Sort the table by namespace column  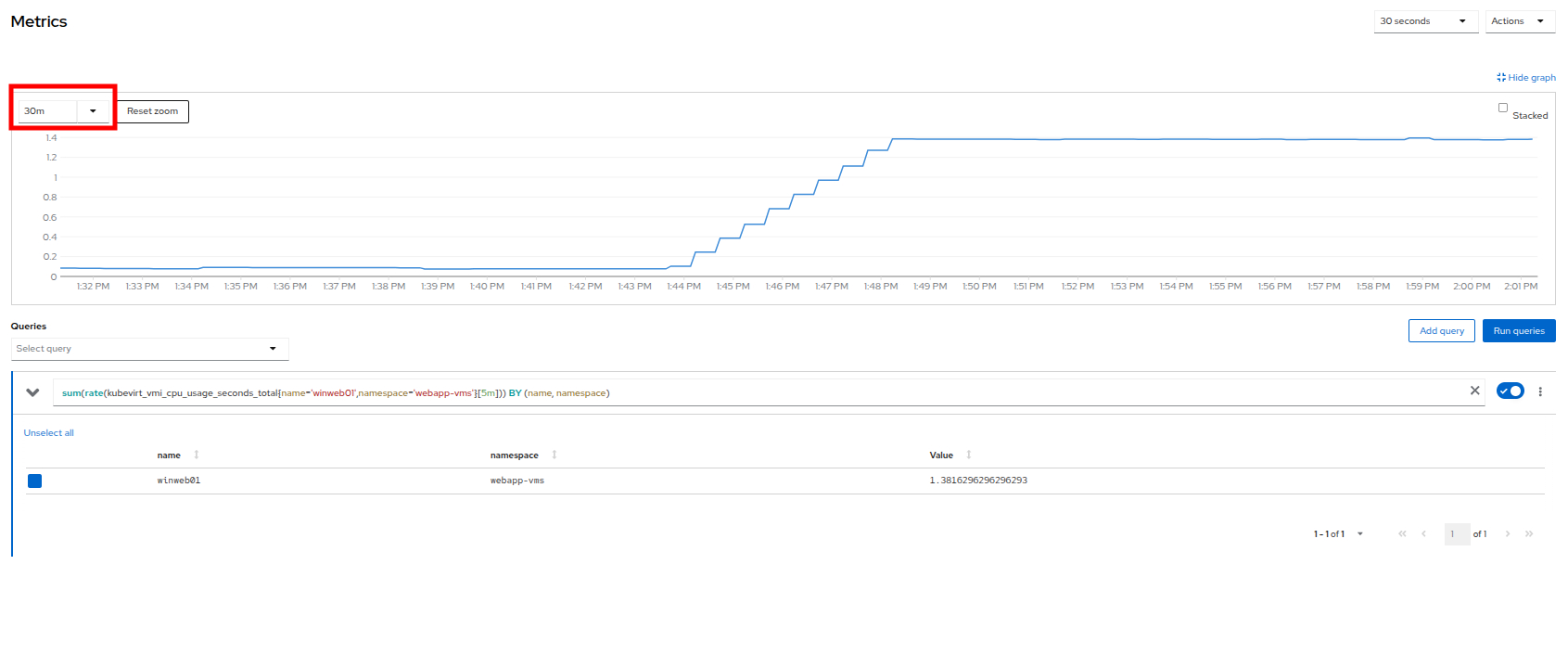[x=524, y=455]
